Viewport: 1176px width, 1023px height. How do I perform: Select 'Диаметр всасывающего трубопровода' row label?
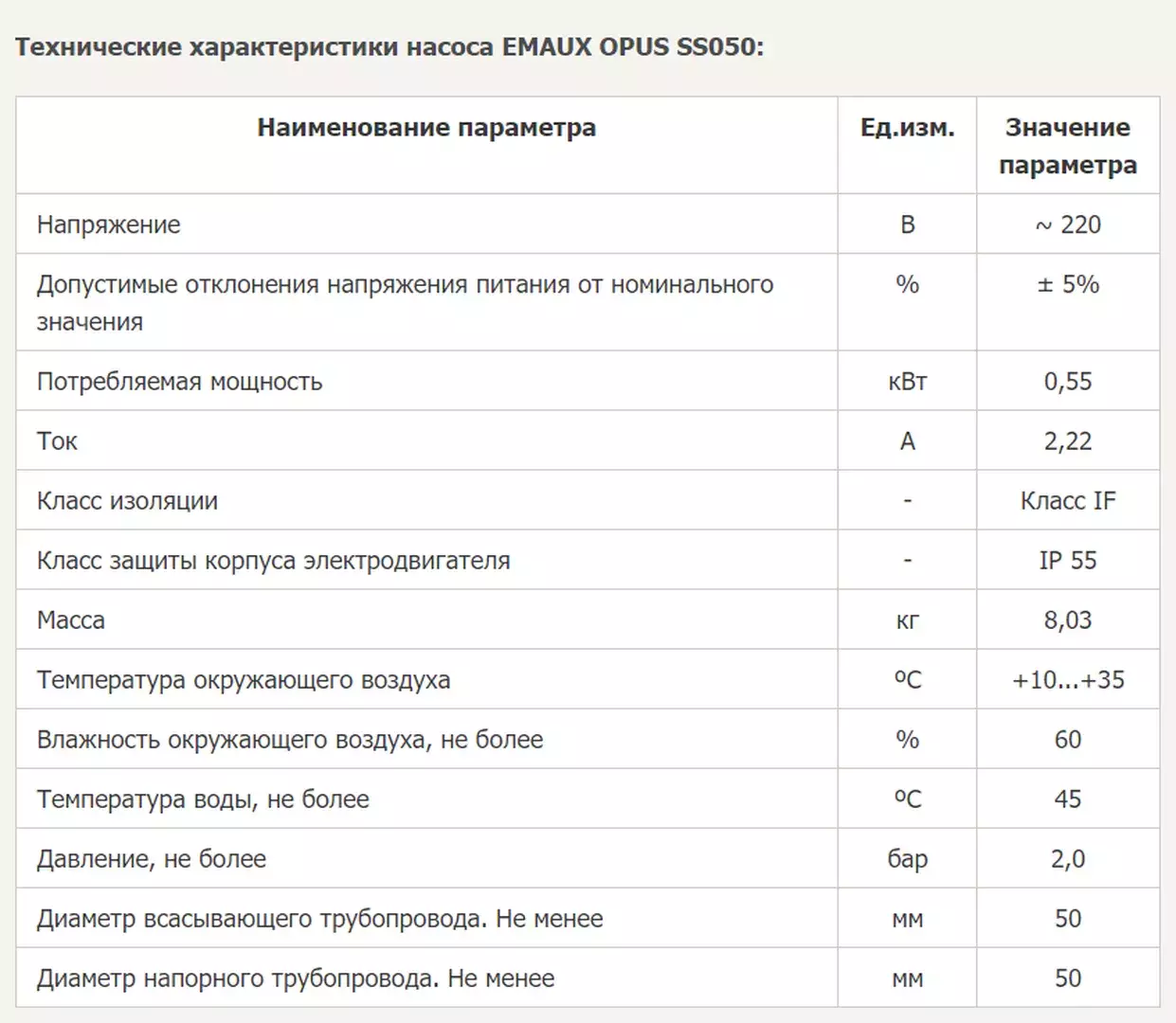[x=320, y=919]
